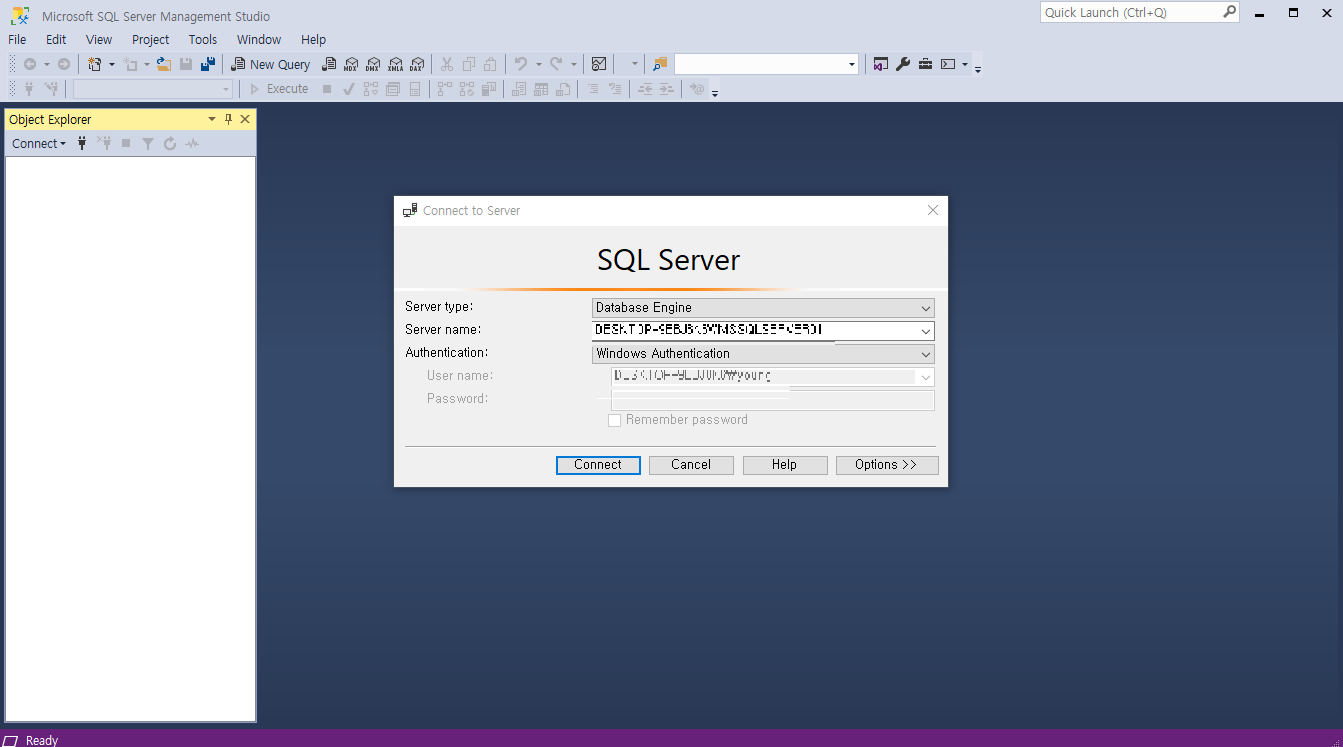The image size is (1343, 747).
Task: Open the Window menu
Action: tap(259, 39)
